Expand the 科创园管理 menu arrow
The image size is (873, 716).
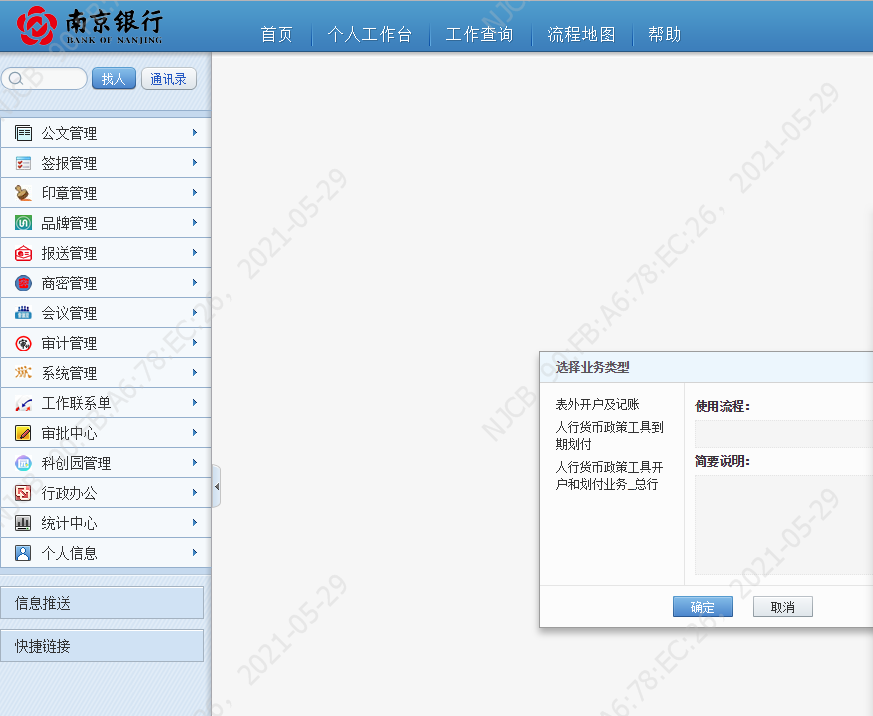point(195,462)
